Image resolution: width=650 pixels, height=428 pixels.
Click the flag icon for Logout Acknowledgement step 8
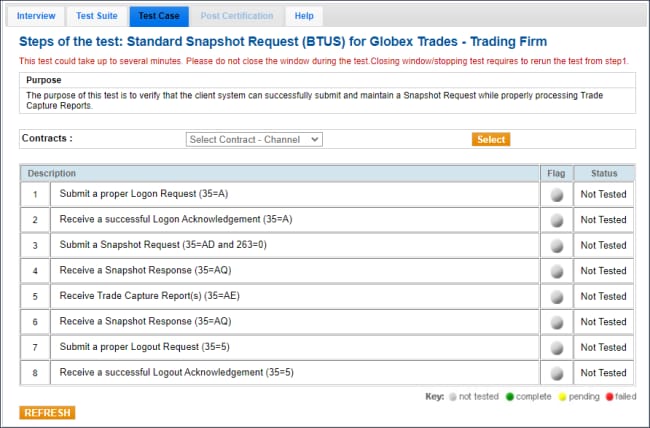click(x=556, y=373)
